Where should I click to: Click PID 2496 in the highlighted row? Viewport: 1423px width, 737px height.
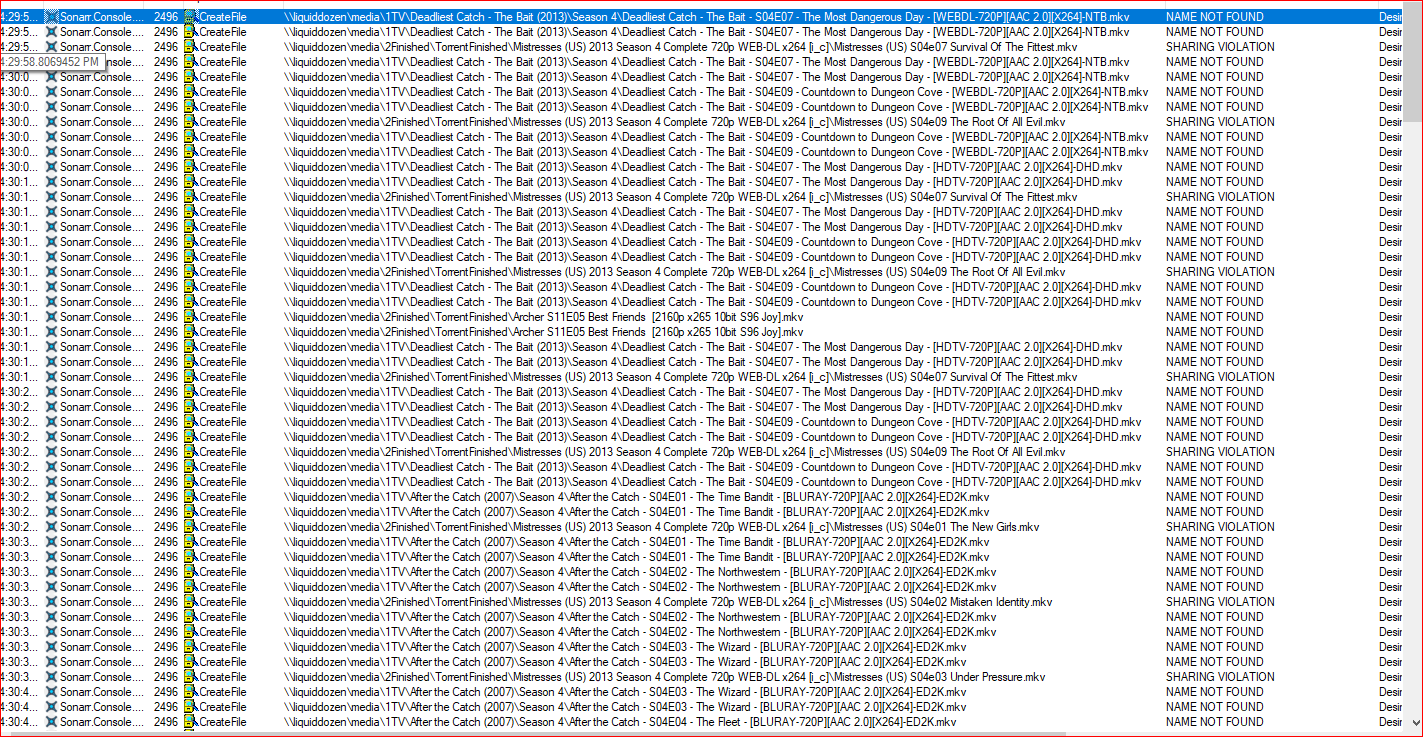[x=166, y=17]
